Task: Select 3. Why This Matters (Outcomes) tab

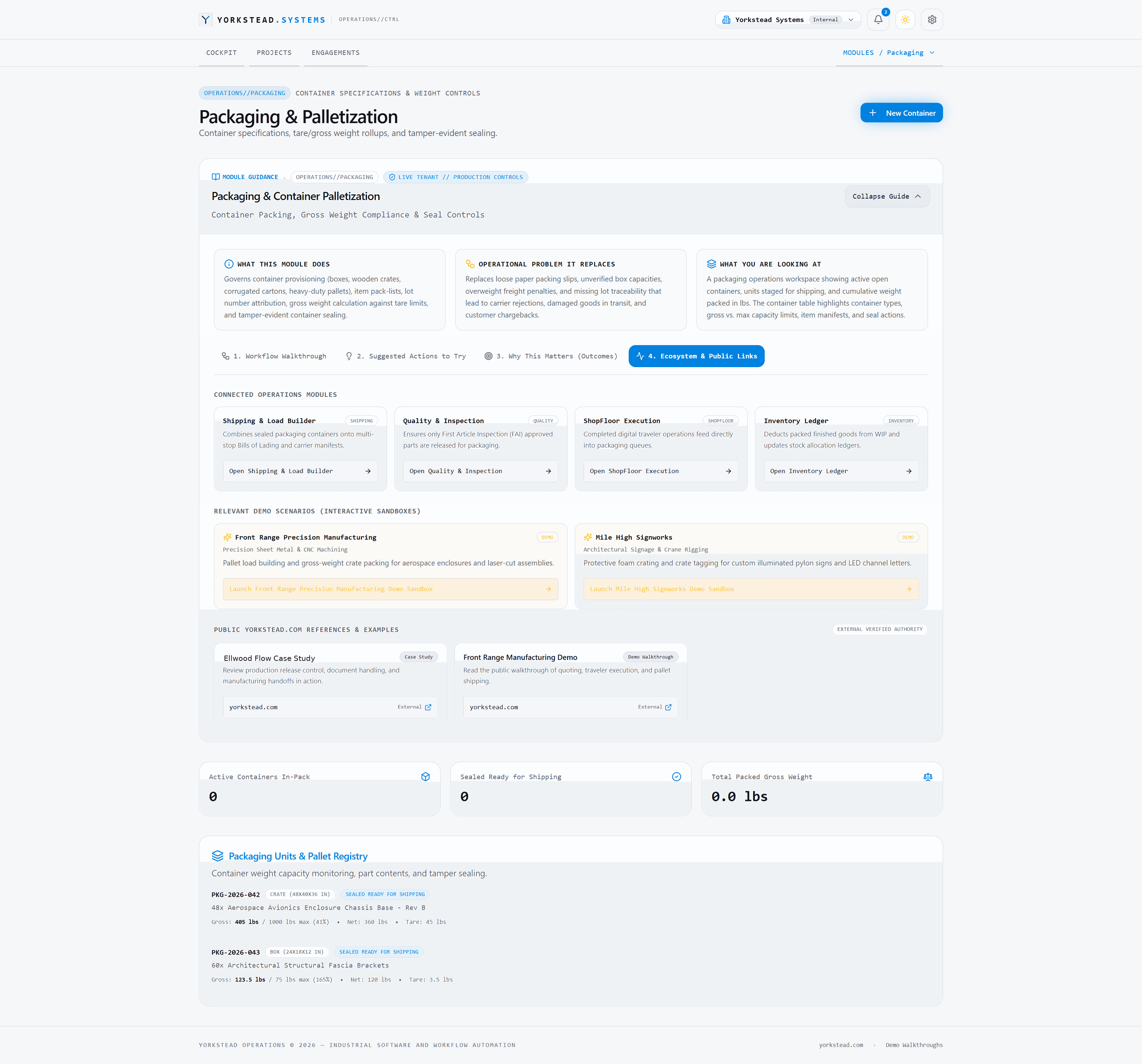Action: (x=551, y=356)
